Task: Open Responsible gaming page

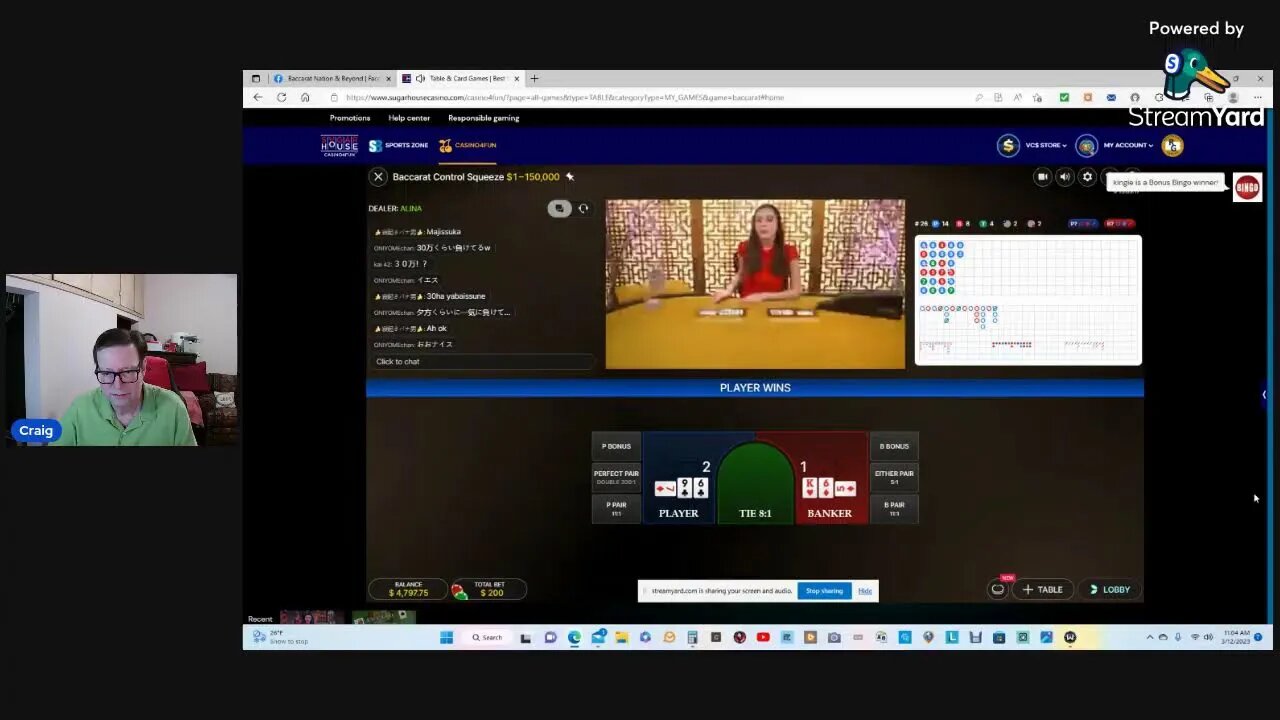Action: [484, 118]
